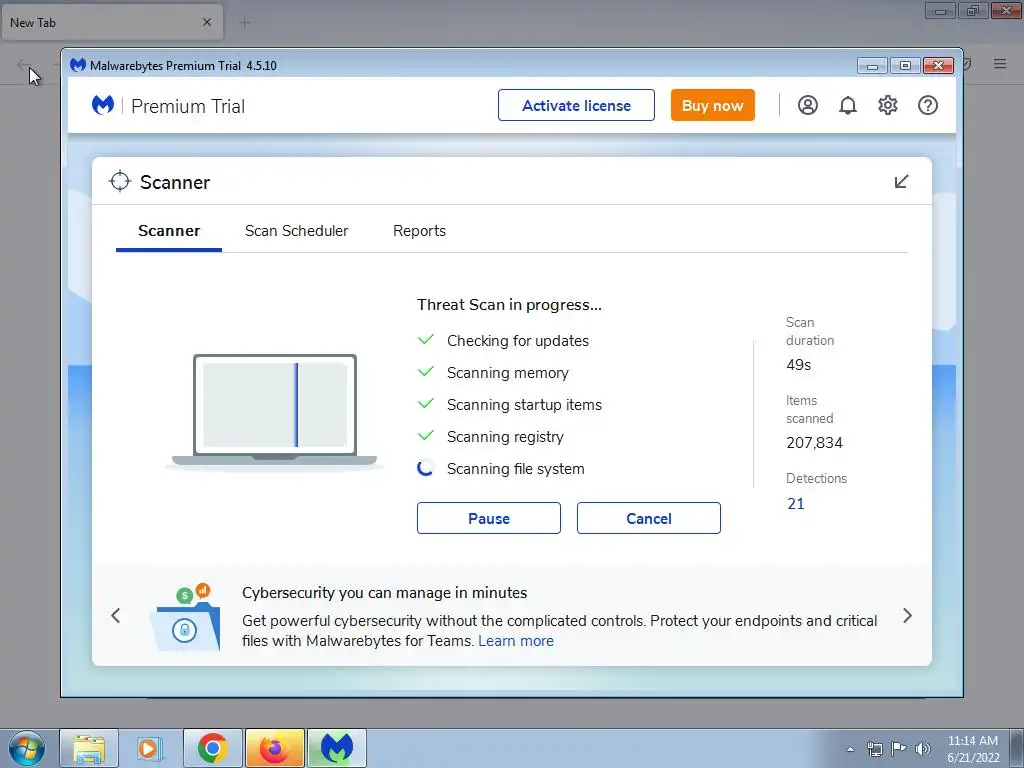The height and width of the screenshot is (768, 1024).
Task: Click the scanning spinner beside file system
Action: click(x=425, y=468)
